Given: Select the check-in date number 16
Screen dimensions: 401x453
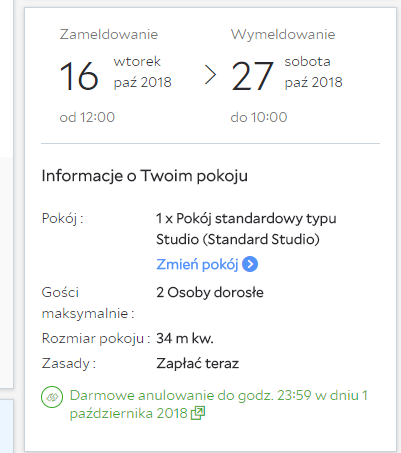Looking at the screenshot, I should (79, 76).
